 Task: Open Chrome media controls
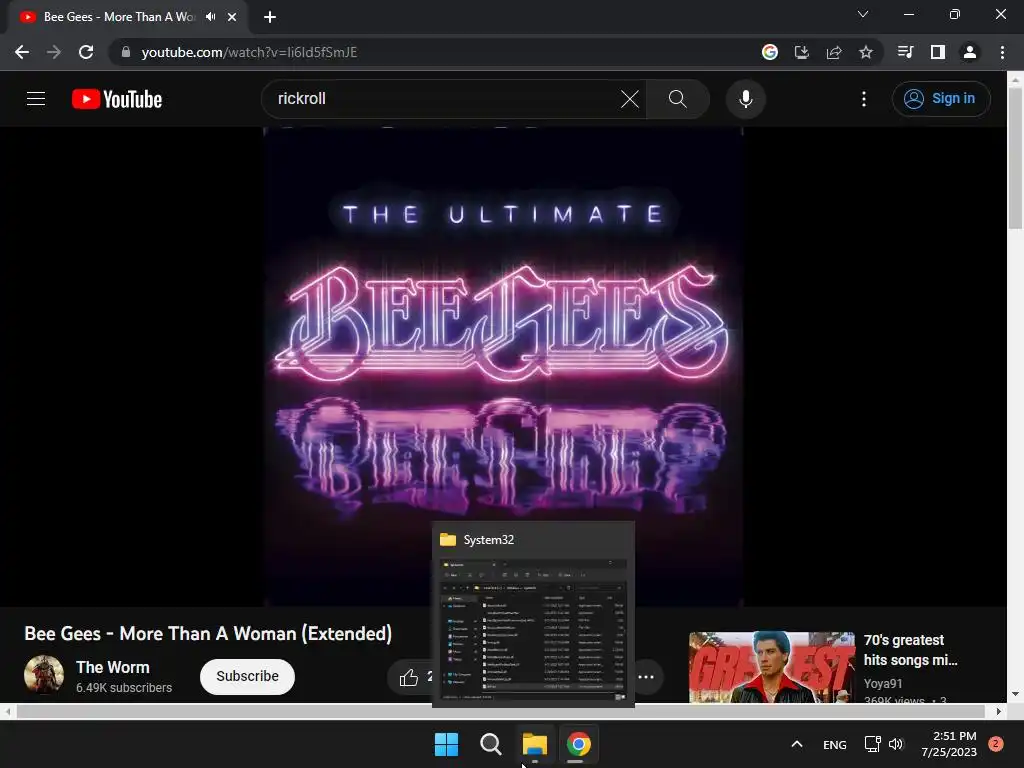[905, 52]
